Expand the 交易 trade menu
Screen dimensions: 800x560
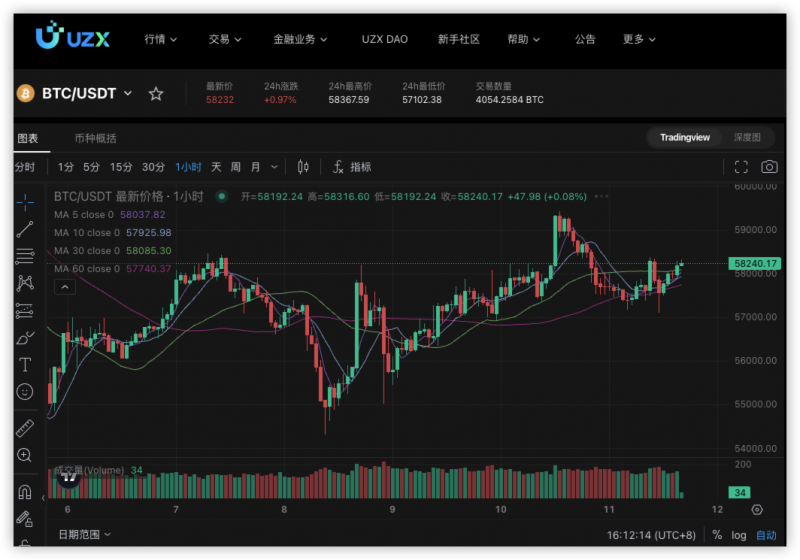pyautogui.click(x=224, y=39)
